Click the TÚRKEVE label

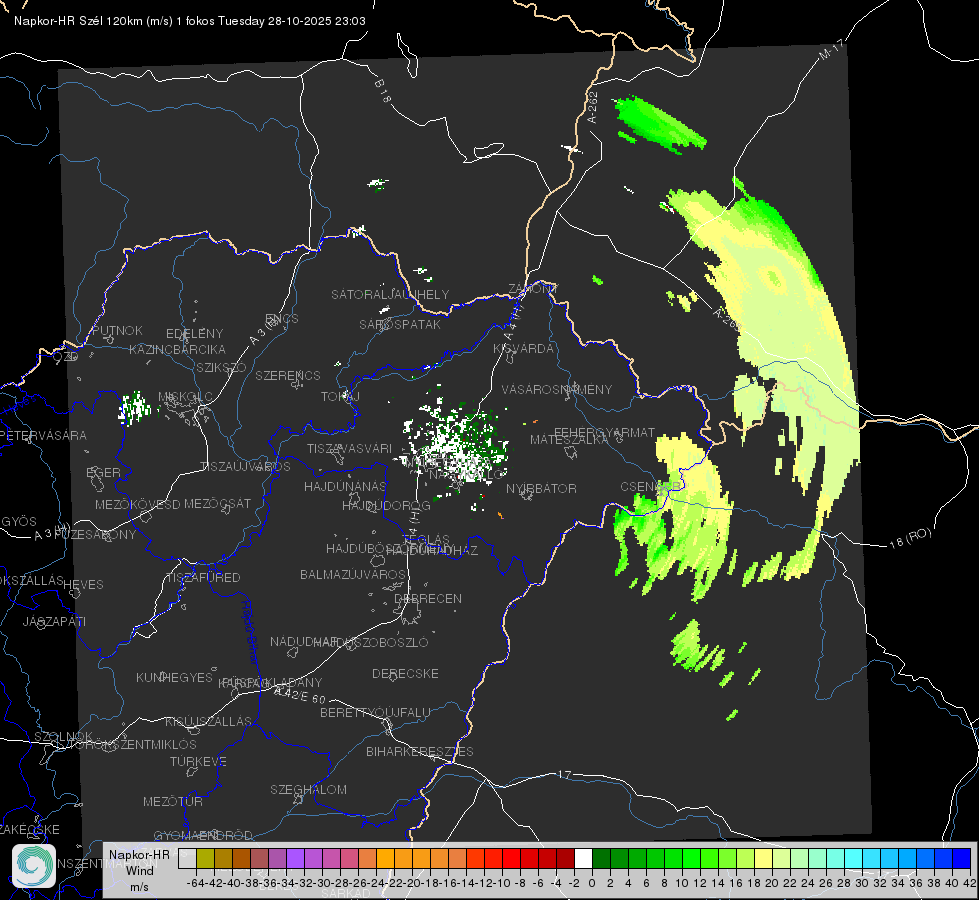(x=199, y=761)
